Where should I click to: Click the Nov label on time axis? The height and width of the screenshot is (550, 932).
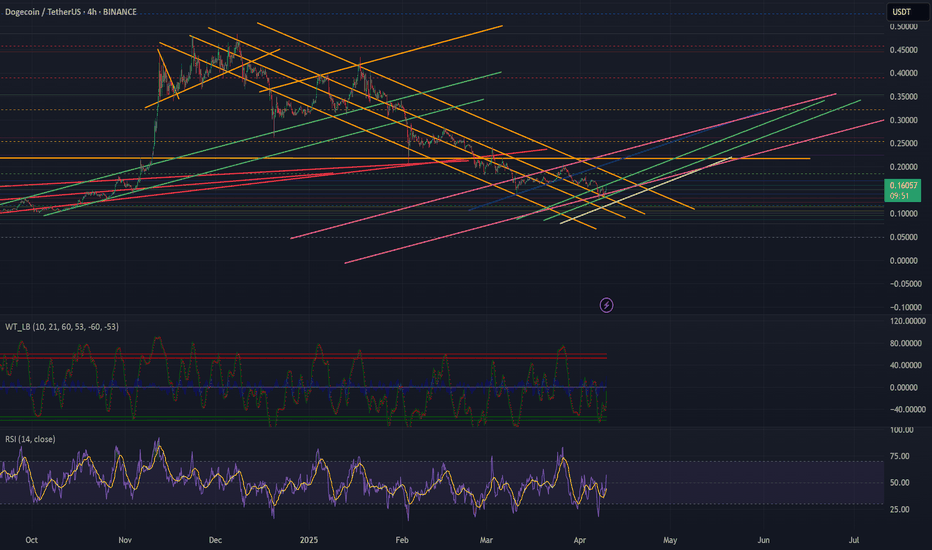tap(125, 540)
